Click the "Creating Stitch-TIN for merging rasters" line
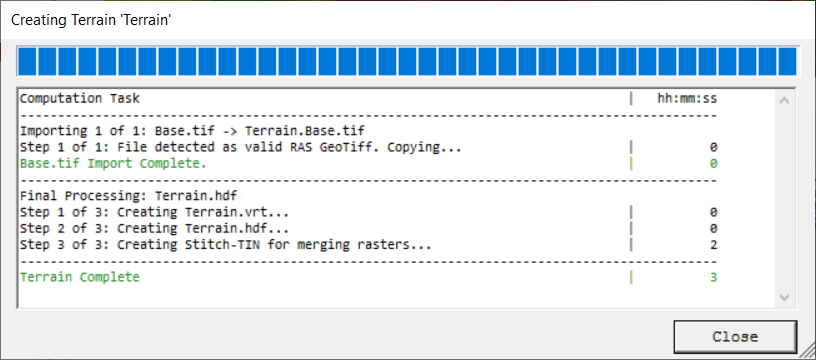 coord(225,245)
